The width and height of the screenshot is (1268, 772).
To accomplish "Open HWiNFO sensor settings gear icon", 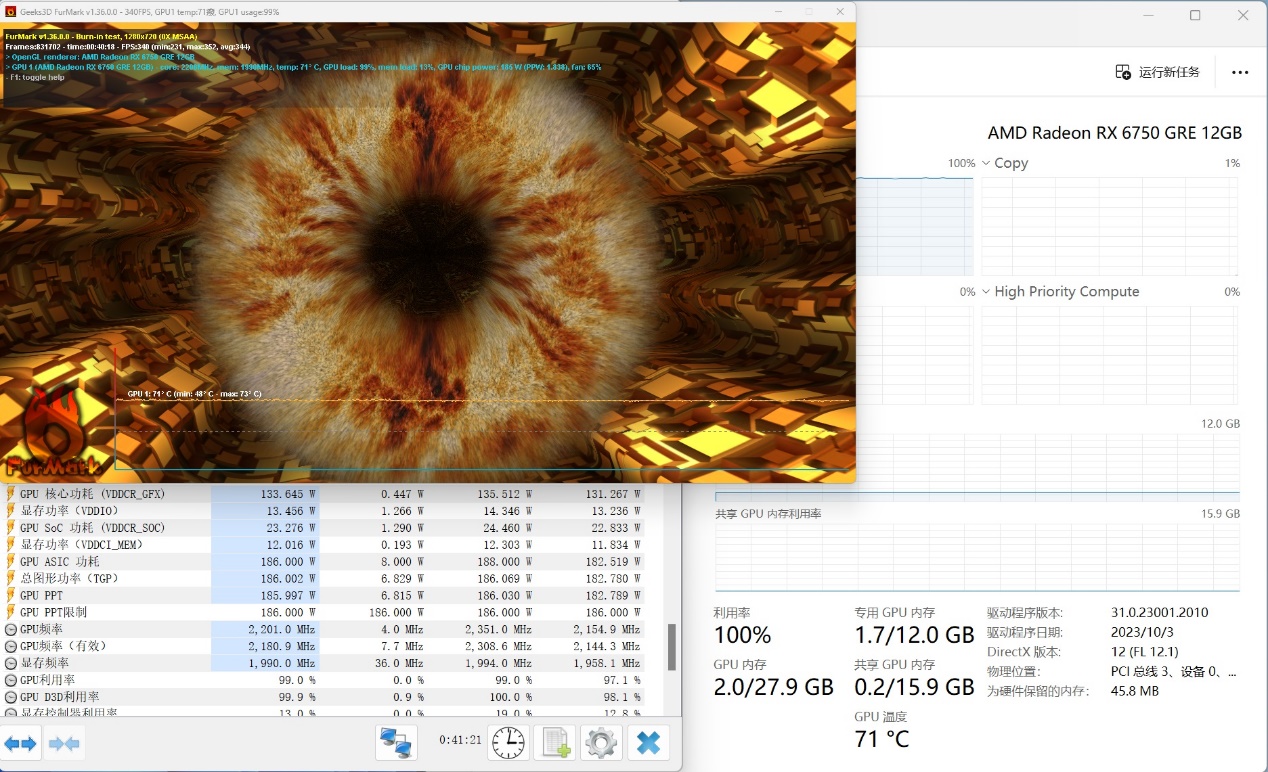I will (x=601, y=743).
